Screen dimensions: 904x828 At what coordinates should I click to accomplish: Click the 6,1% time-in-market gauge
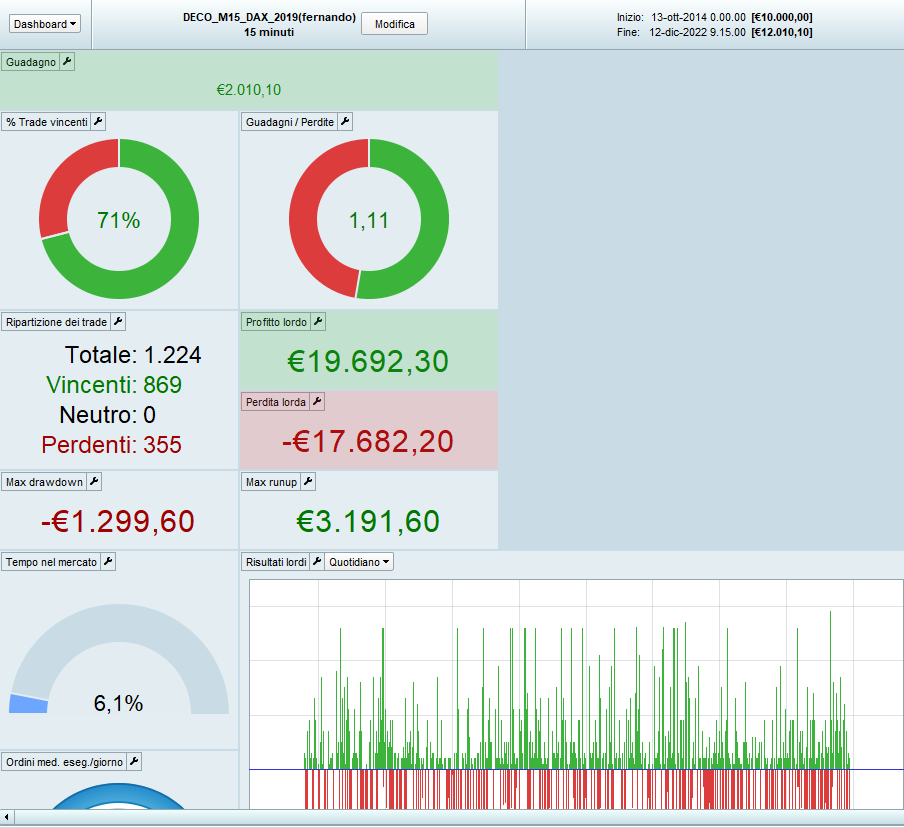coord(119,660)
